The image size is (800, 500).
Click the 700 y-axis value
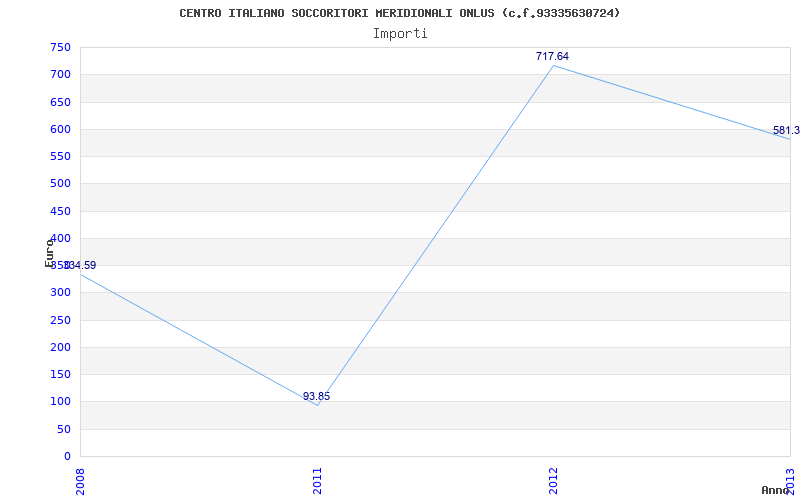60,74
